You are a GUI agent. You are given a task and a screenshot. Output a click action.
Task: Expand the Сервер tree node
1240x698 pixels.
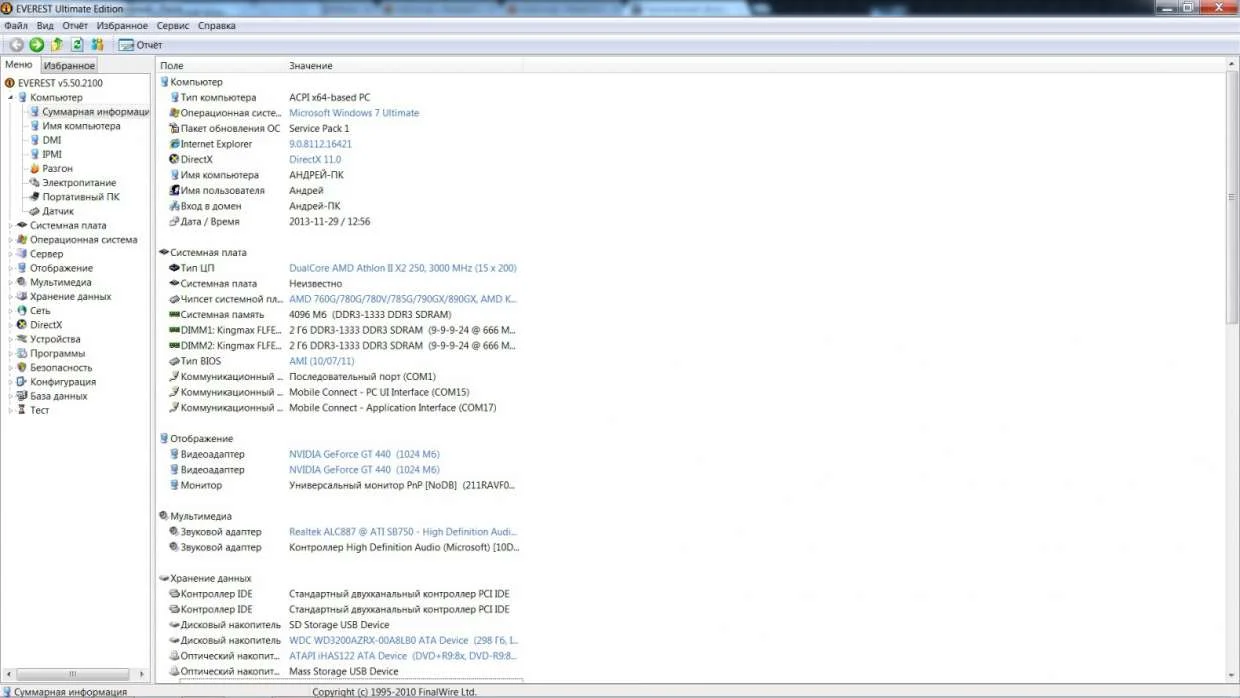(11, 254)
